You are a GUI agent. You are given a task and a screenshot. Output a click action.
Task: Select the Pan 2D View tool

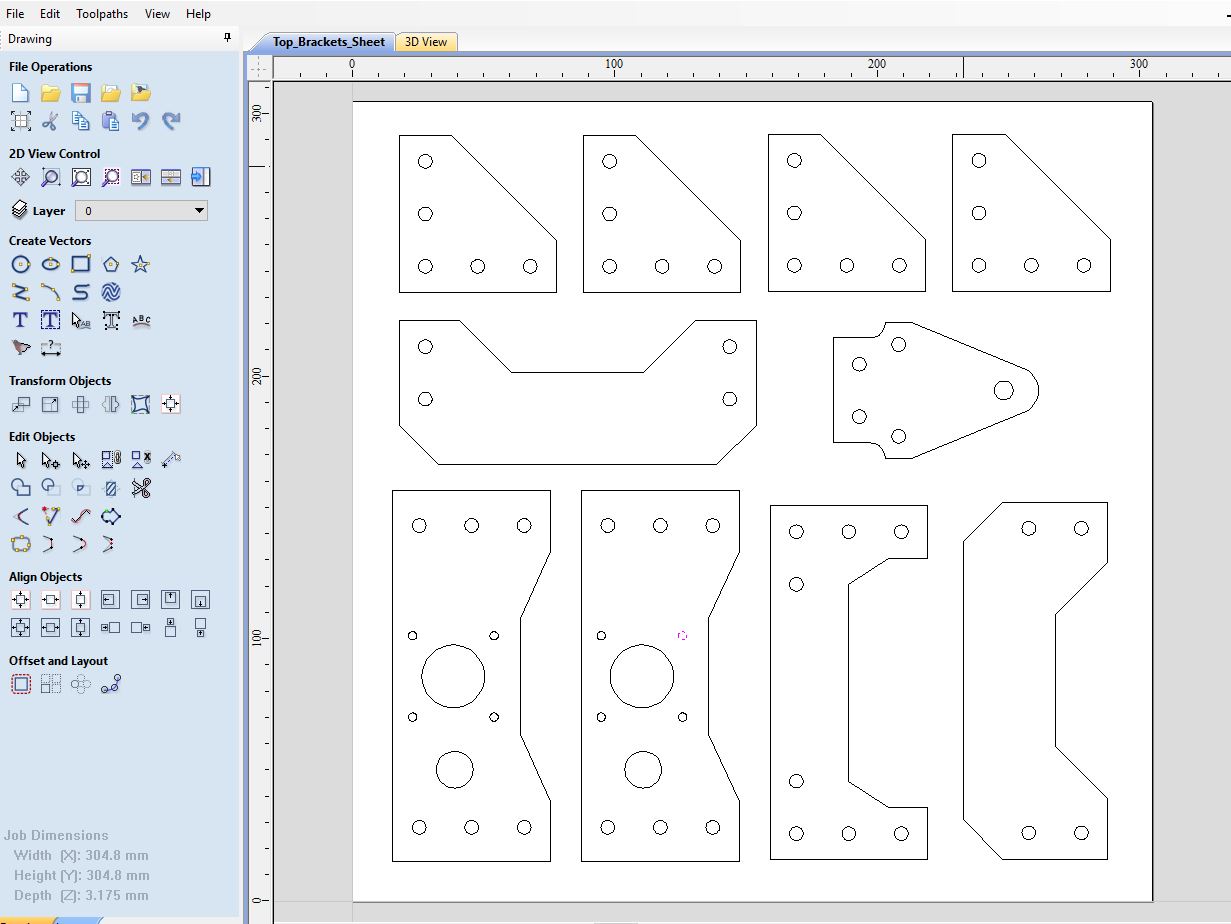[20, 177]
